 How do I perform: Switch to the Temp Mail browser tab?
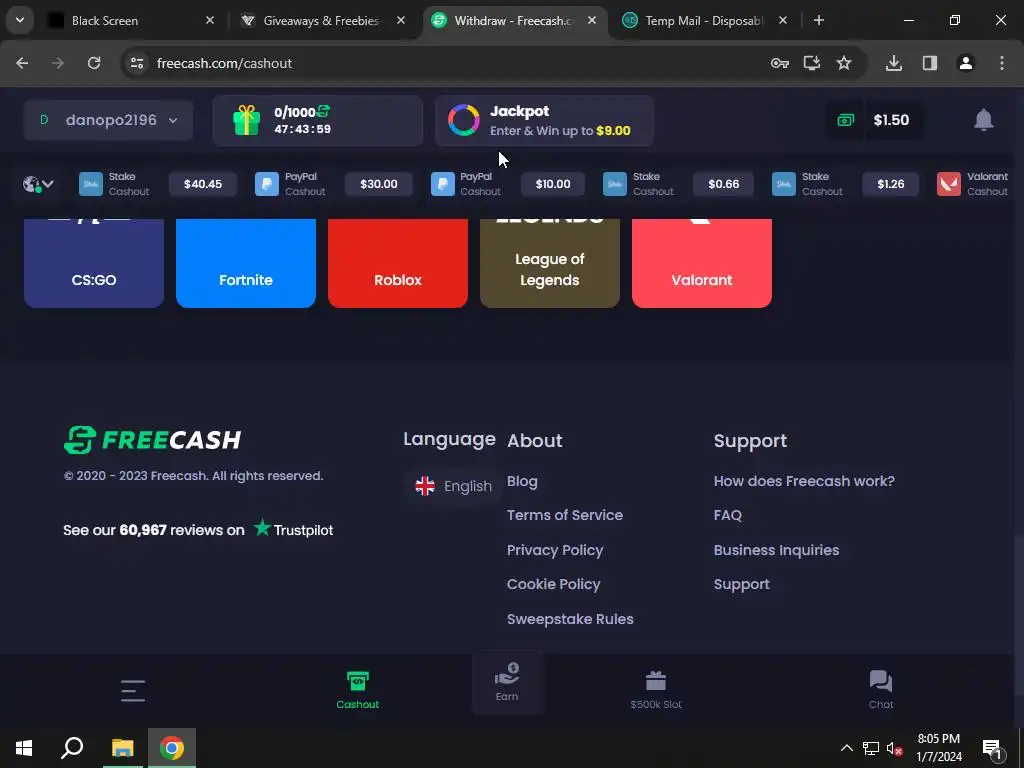(704, 21)
